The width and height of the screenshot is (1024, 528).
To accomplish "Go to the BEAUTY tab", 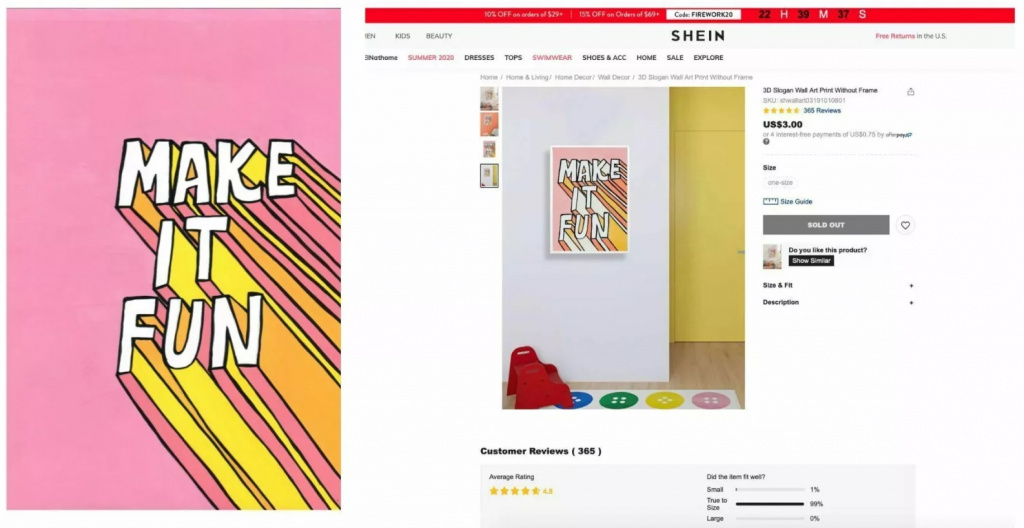I will [x=439, y=36].
